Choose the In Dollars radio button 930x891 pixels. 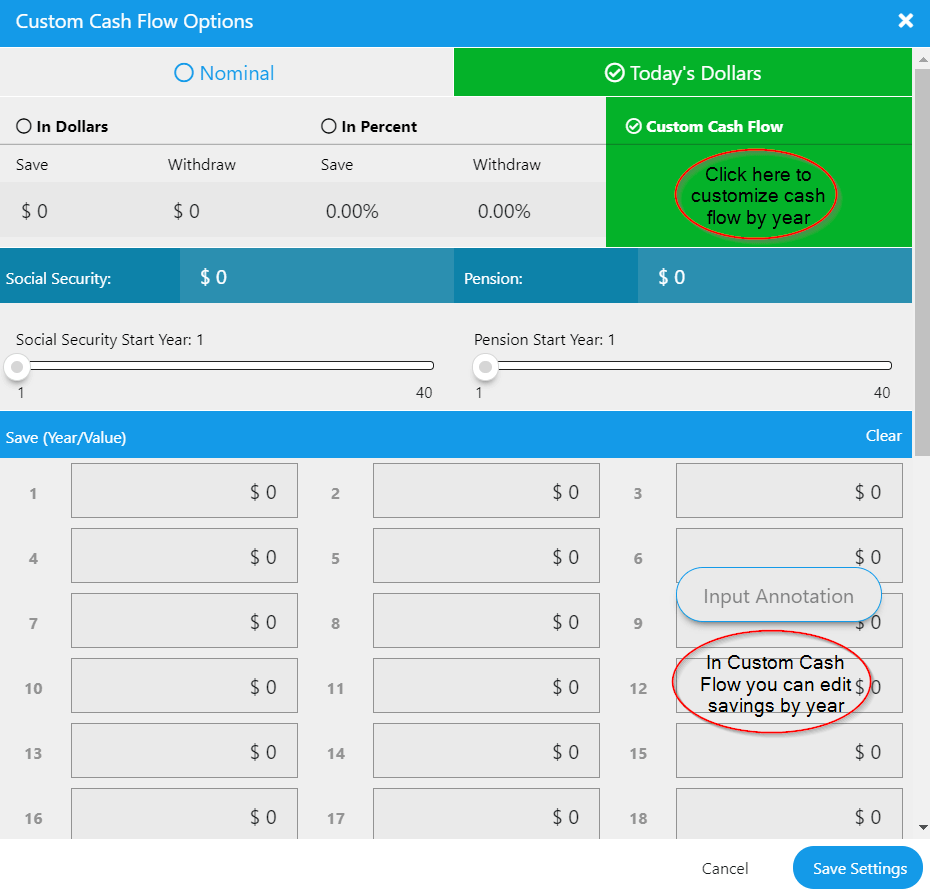(24, 127)
